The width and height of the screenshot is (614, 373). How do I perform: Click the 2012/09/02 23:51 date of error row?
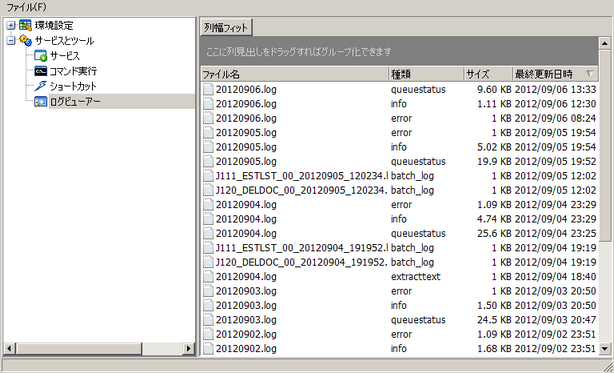(555, 334)
